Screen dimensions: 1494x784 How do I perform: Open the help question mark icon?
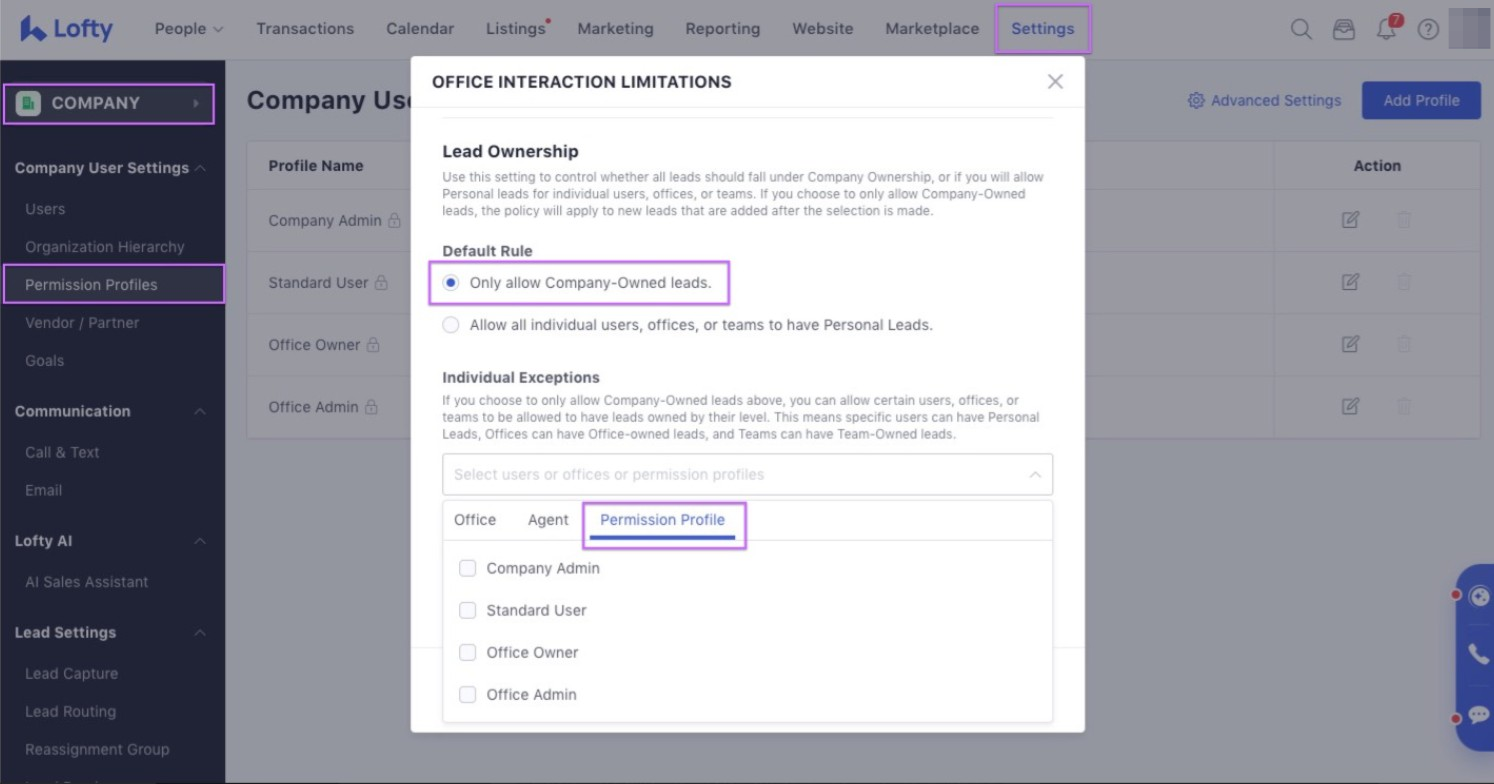tap(1428, 29)
